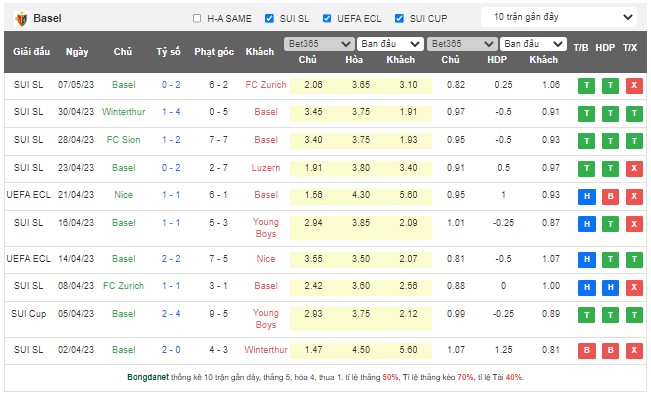The image size is (651, 398).
Task: Click blue H badge in Nice 21/04/23 row
Action: [587, 196]
